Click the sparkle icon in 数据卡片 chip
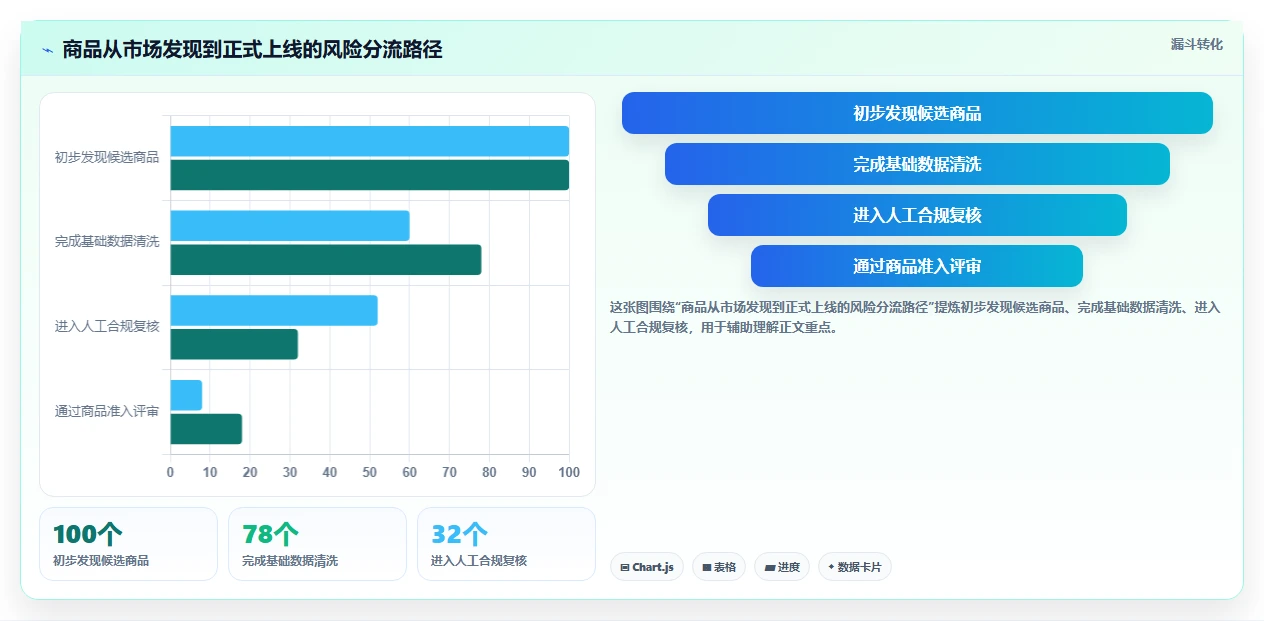The image size is (1264, 621). [831, 567]
